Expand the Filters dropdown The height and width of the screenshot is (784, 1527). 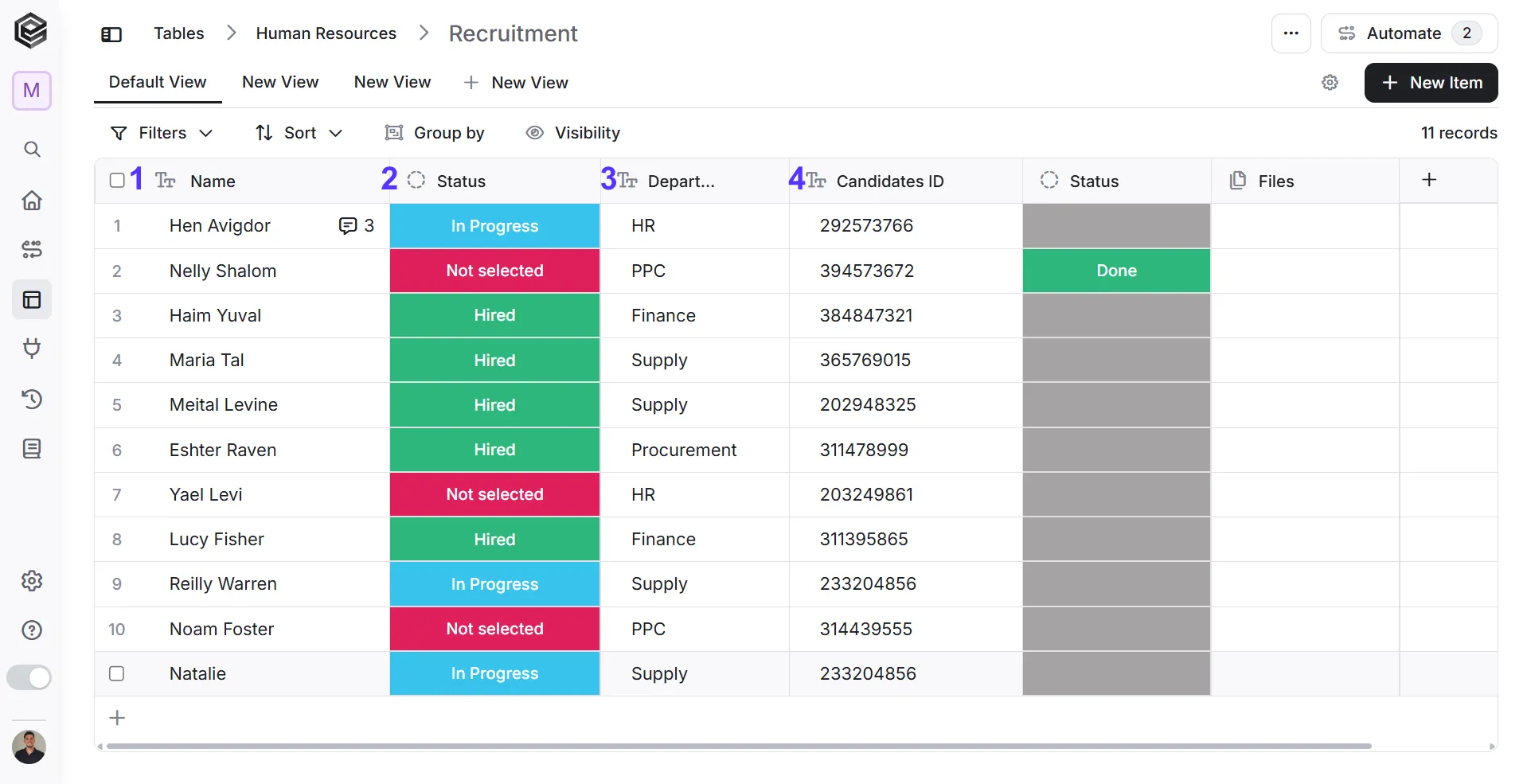coord(162,133)
